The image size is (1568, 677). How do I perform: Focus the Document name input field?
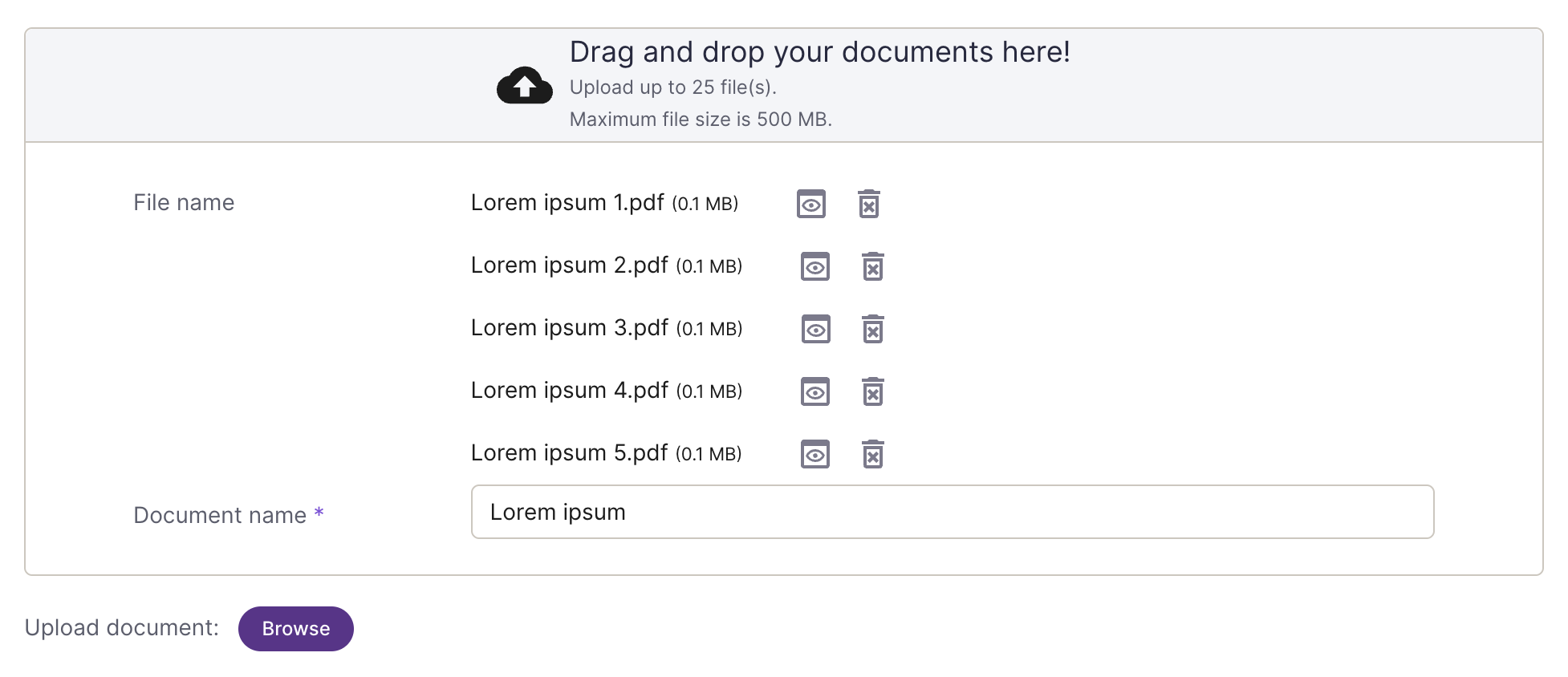pos(953,512)
